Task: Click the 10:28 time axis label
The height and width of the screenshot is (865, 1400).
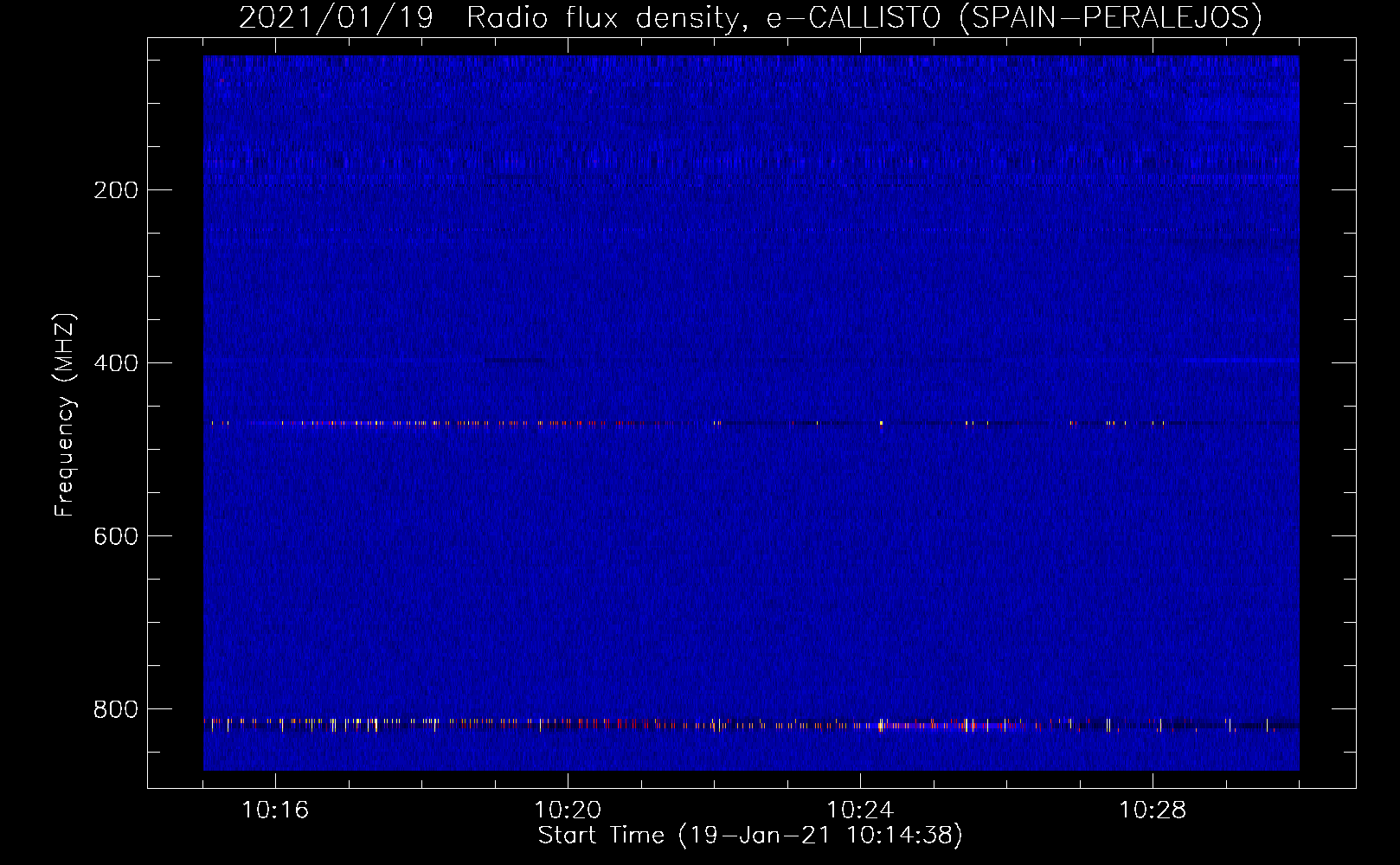Action: (1153, 811)
